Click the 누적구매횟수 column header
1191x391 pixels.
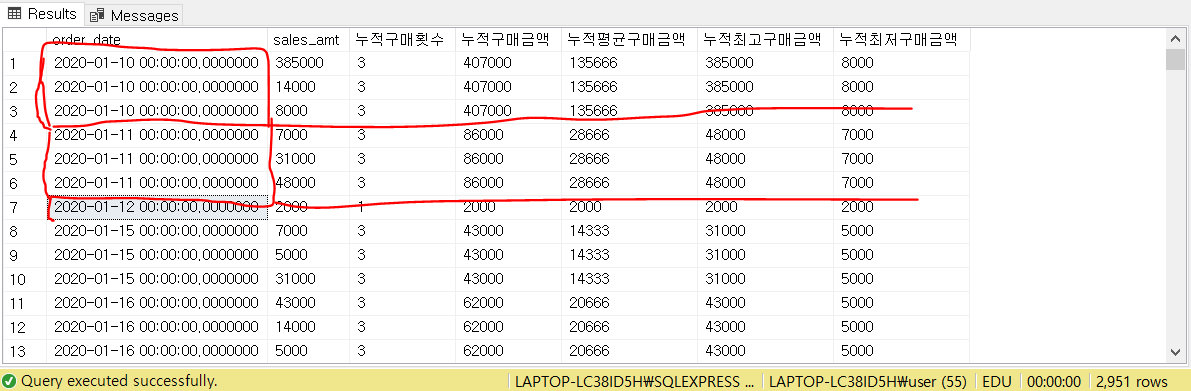[x=402, y=39]
